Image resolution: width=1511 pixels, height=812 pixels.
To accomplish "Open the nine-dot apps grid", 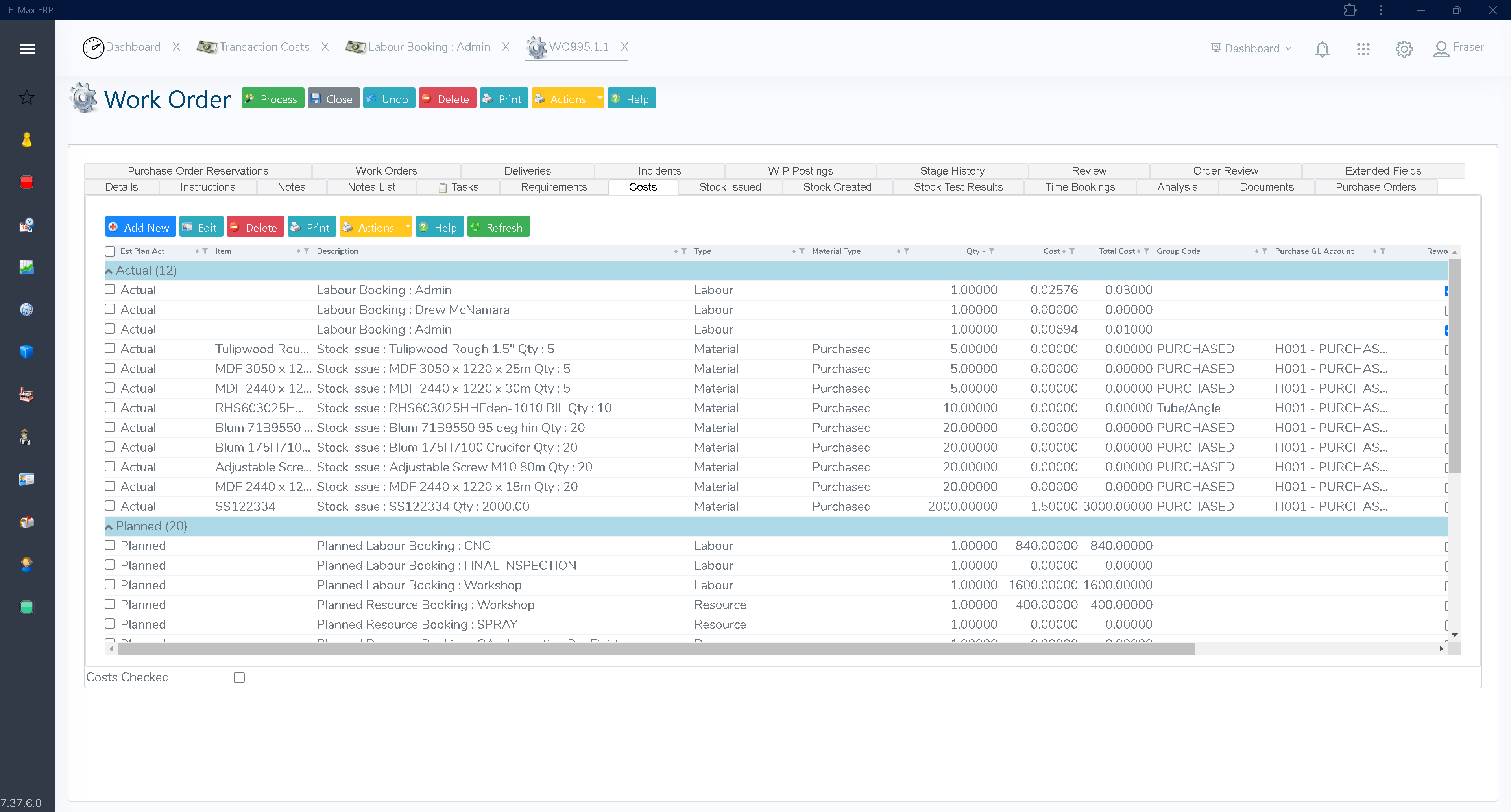I will [x=1363, y=49].
